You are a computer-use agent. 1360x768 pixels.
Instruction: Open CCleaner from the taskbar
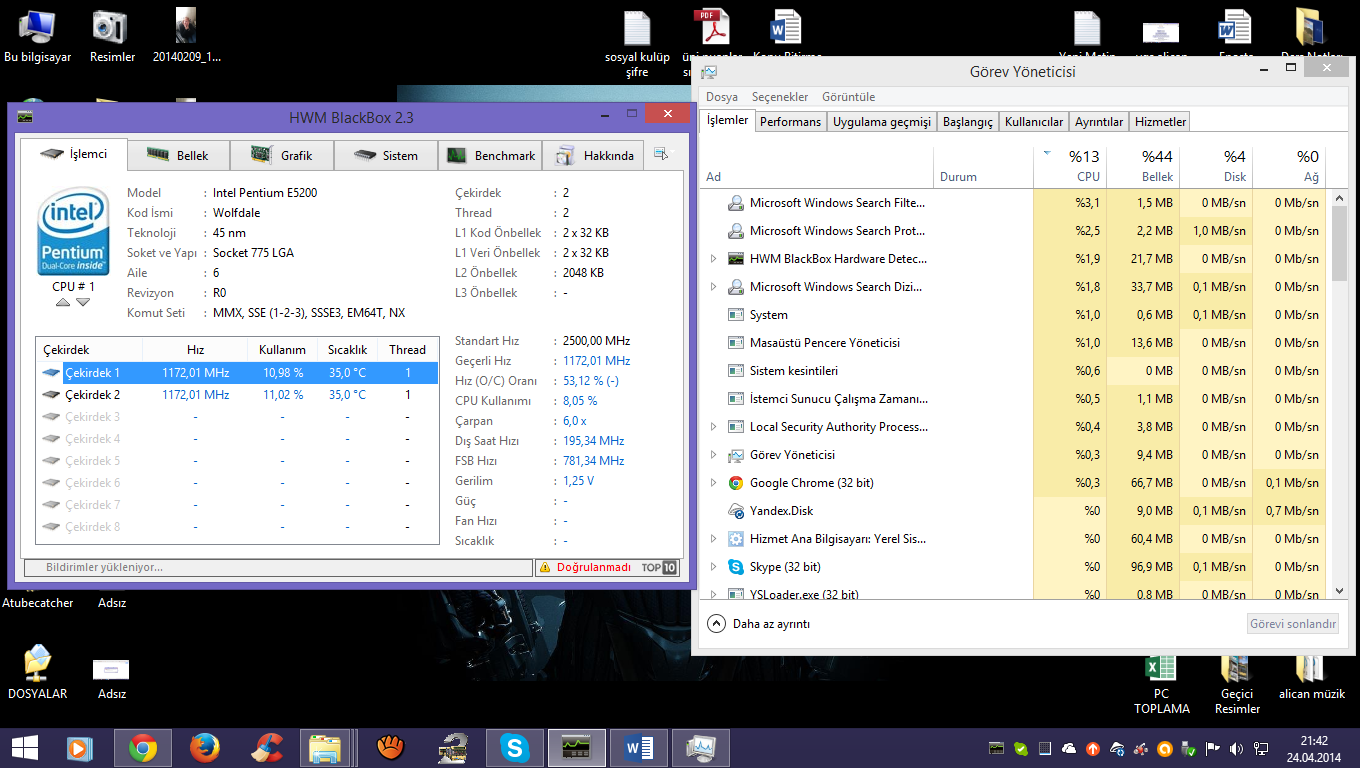point(267,747)
